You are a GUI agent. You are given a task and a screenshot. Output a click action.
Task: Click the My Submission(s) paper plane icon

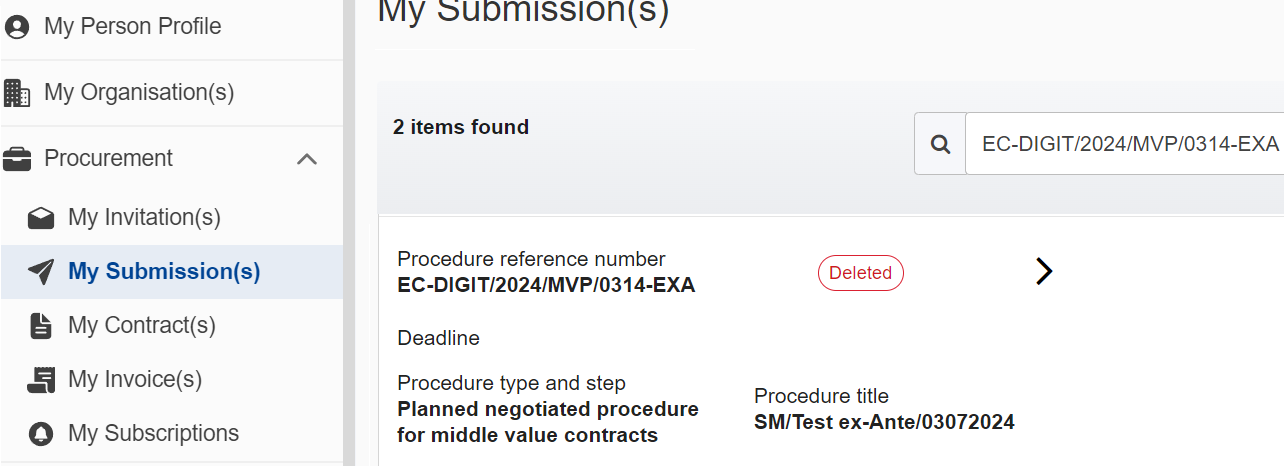[x=41, y=272]
